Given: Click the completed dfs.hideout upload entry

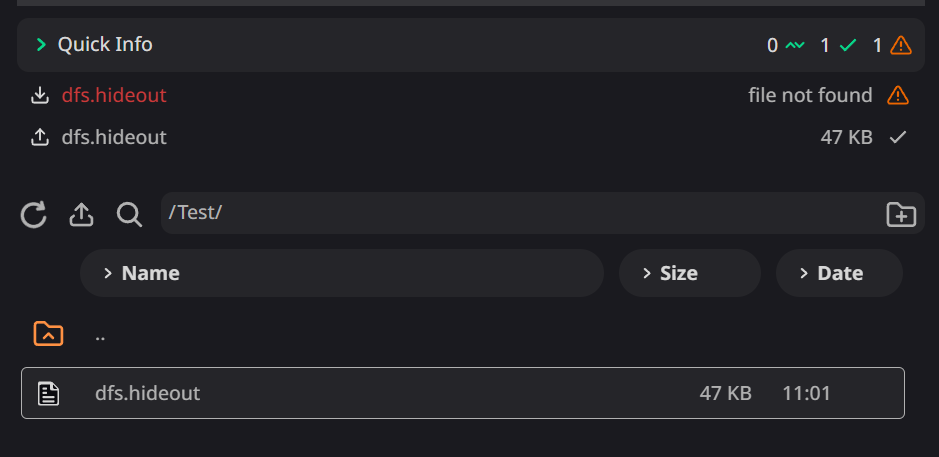Looking at the screenshot, I should (114, 137).
